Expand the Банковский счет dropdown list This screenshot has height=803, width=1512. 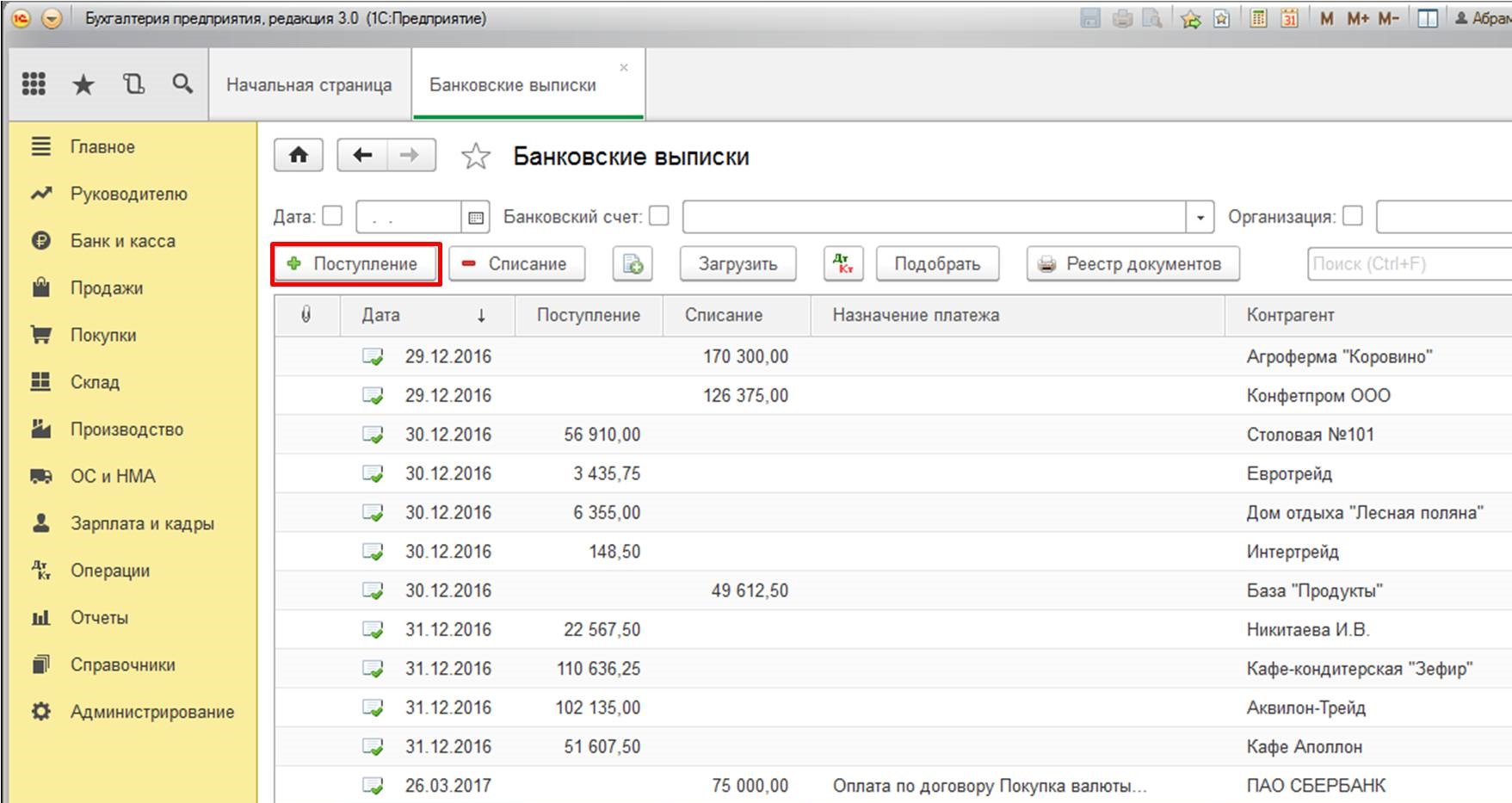coord(1200,218)
